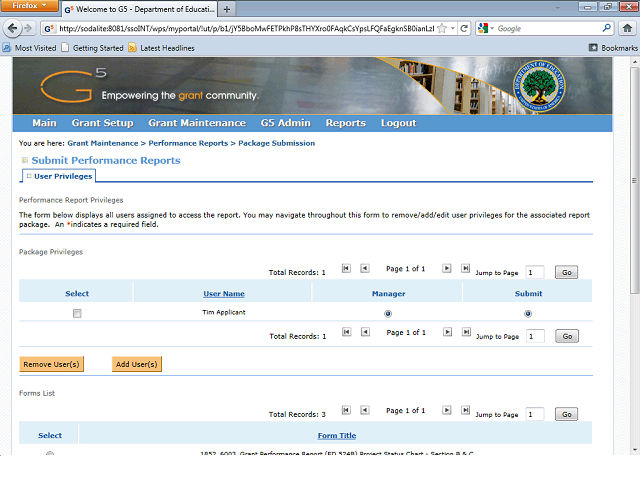Focus Jump to Page field in top pager
Screen dimensions: 640x480
[535, 272]
